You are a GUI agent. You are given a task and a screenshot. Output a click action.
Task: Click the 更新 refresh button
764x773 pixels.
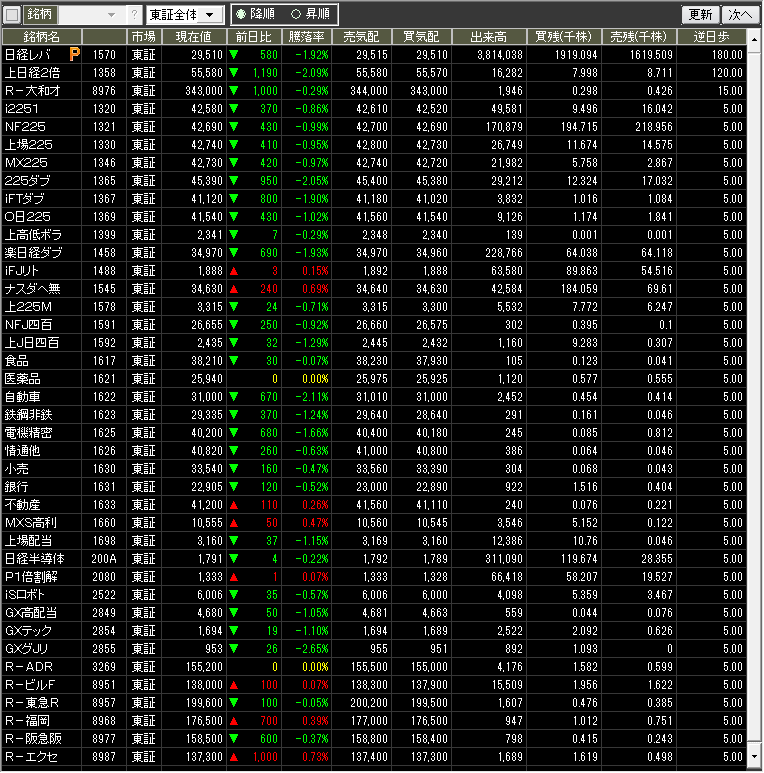[700, 14]
